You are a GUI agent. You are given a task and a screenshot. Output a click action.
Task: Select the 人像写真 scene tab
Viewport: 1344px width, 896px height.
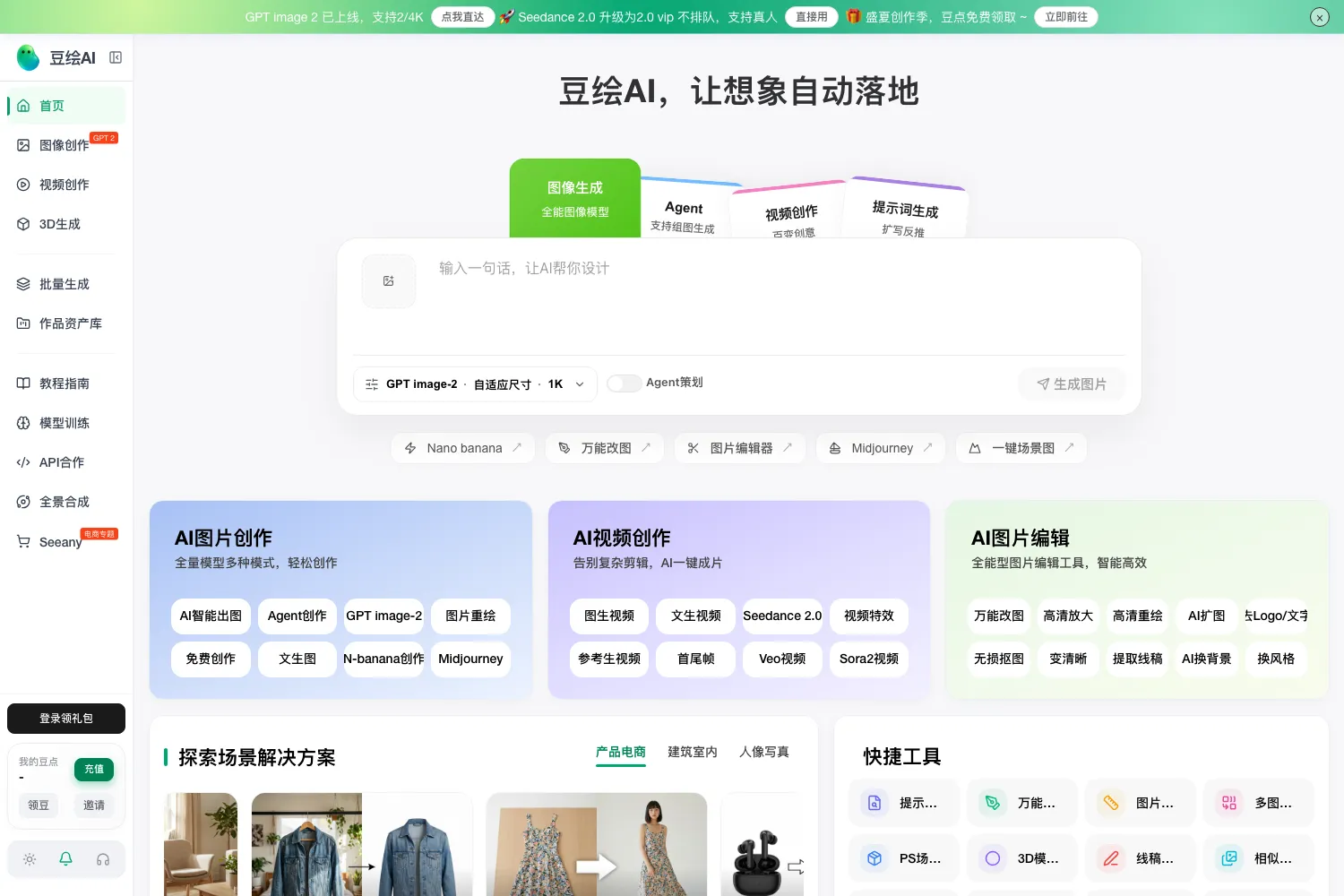click(764, 753)
